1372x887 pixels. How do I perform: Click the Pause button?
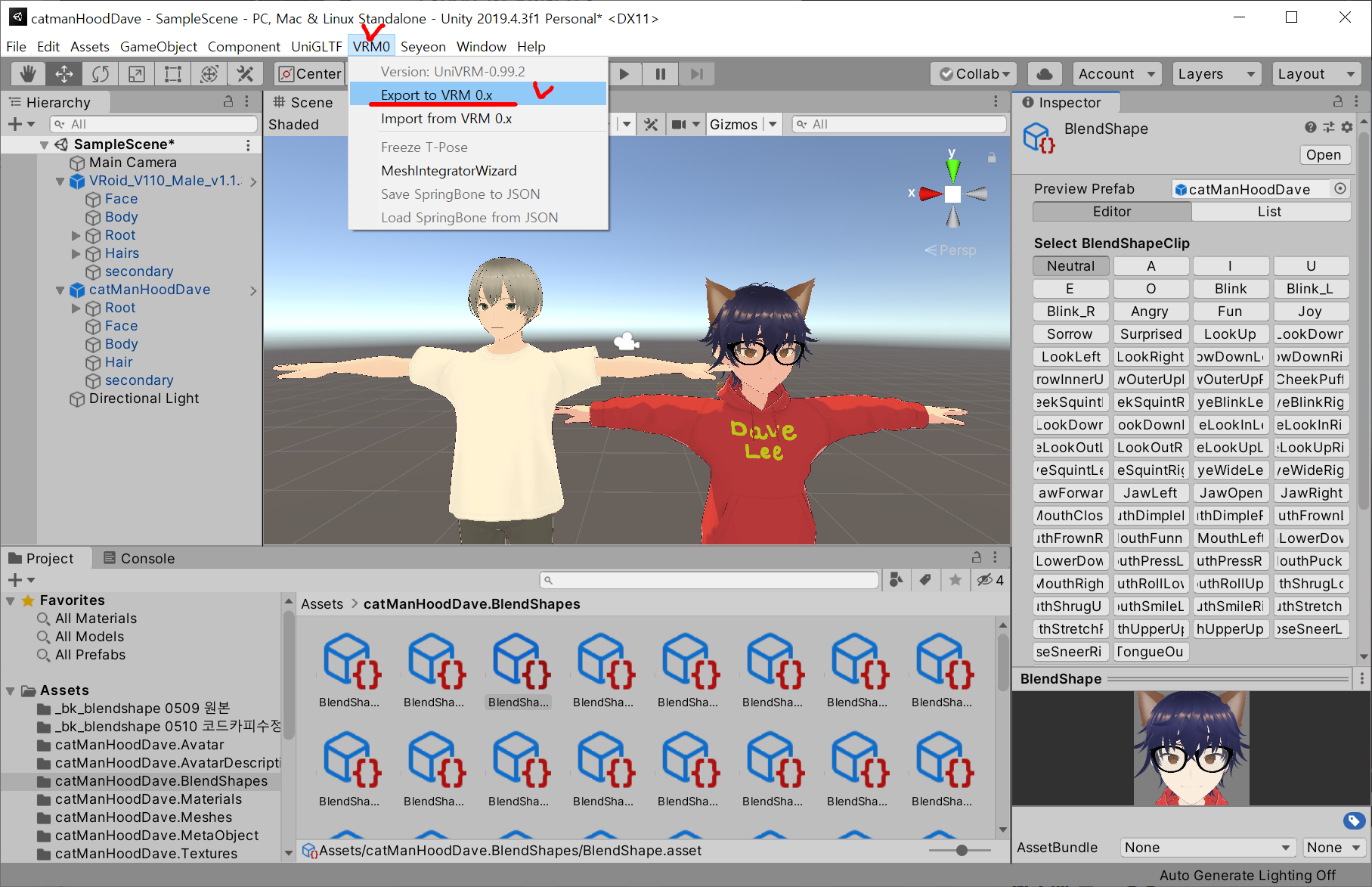click(x=661, y=73)
